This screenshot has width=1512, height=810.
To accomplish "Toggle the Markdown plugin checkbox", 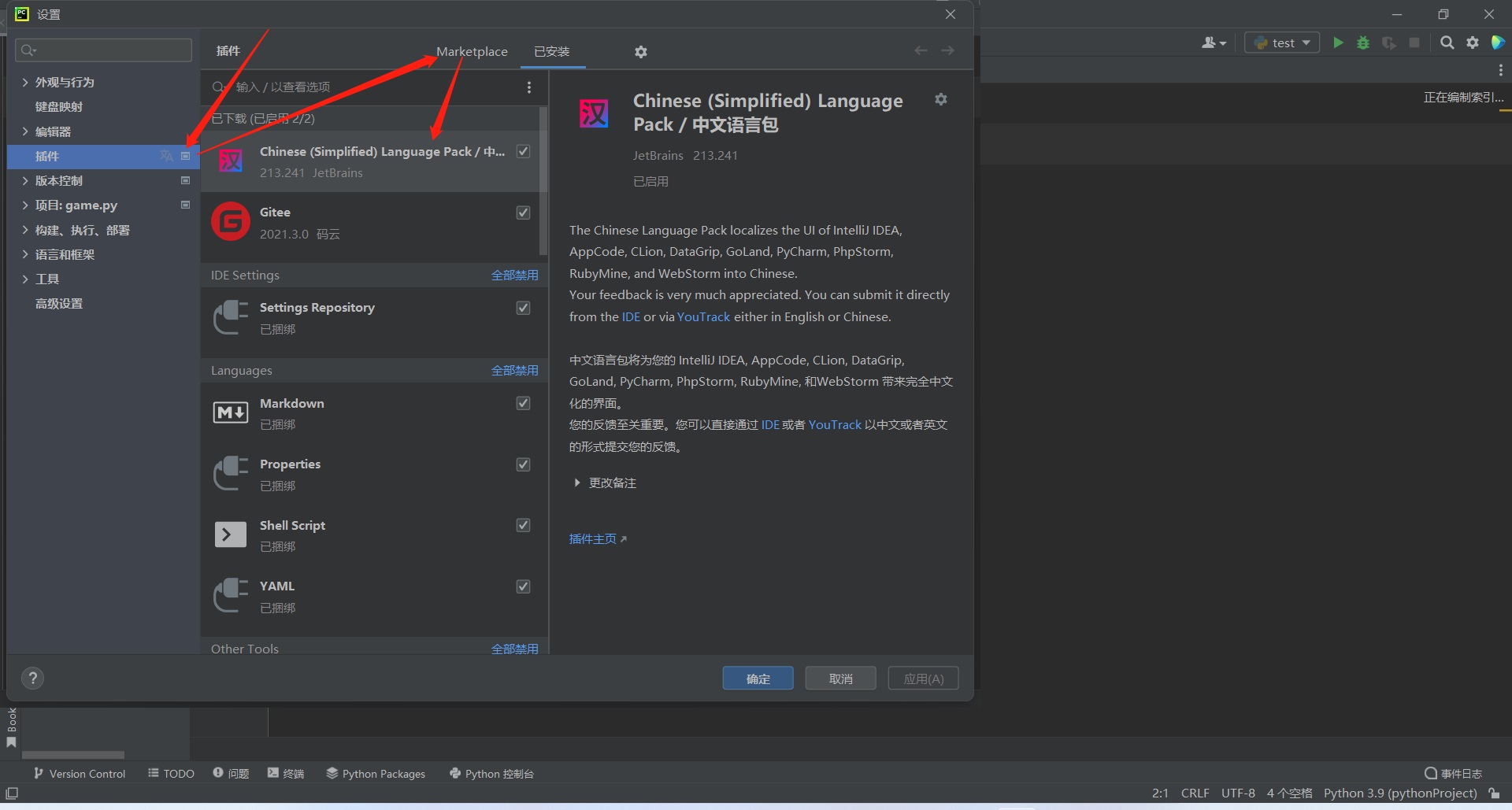I will [x=523, y=403].
